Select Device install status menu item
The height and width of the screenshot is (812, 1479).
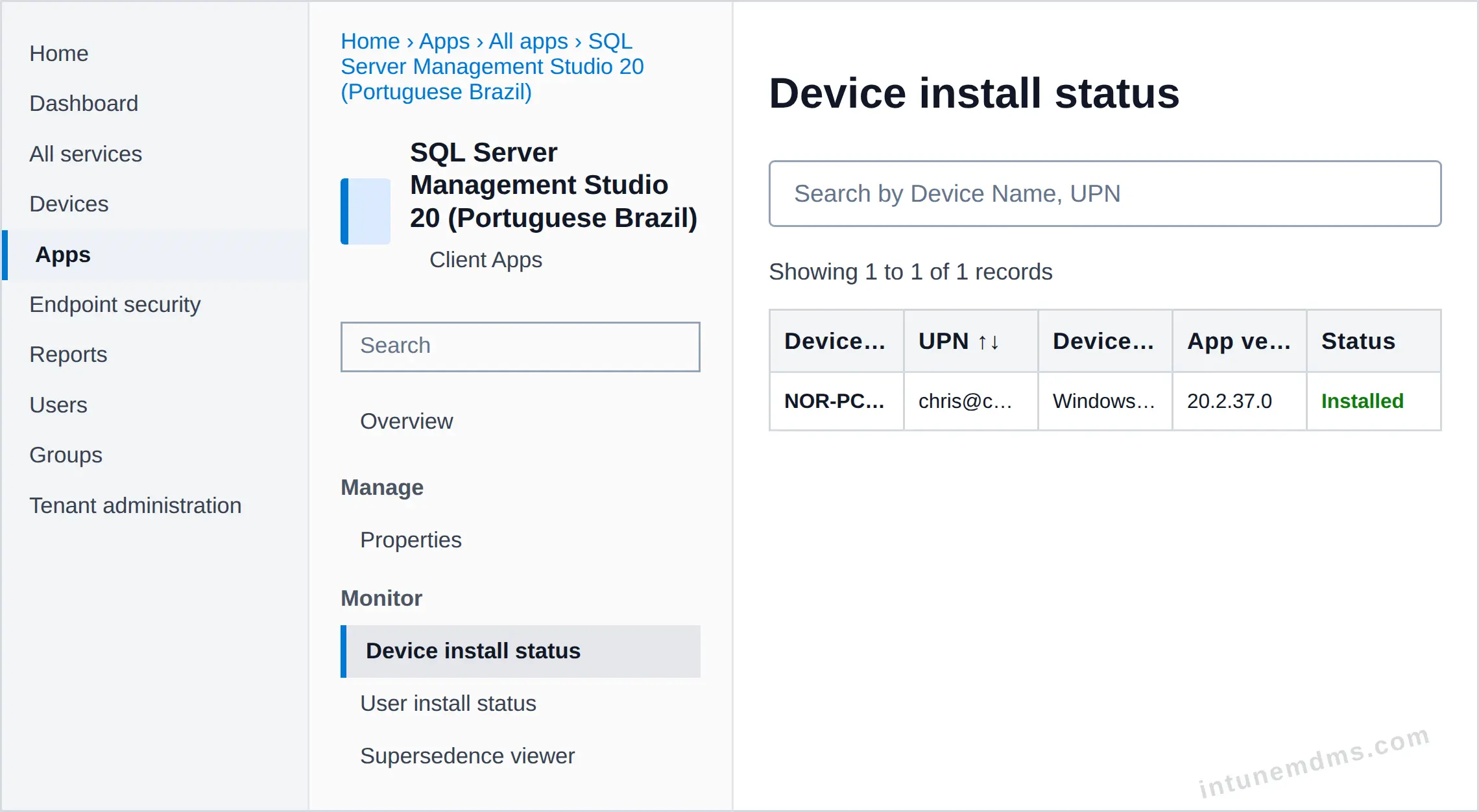(520, 651)
